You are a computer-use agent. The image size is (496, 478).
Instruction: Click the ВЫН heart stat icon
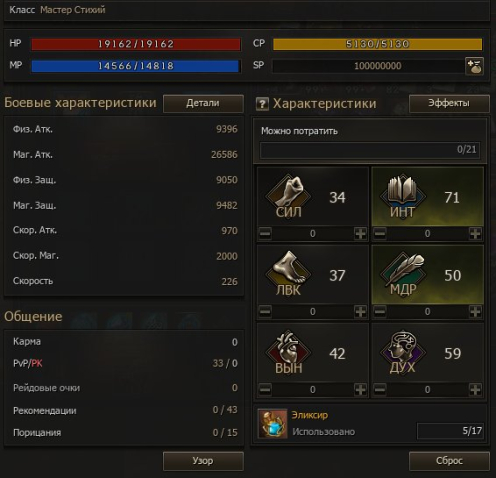289,352
